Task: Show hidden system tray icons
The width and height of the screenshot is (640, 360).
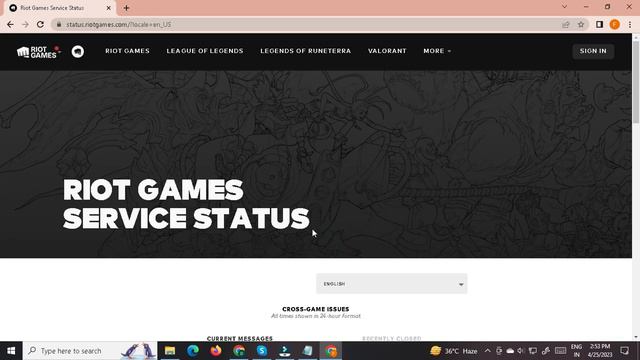Action: coord(488,351)
